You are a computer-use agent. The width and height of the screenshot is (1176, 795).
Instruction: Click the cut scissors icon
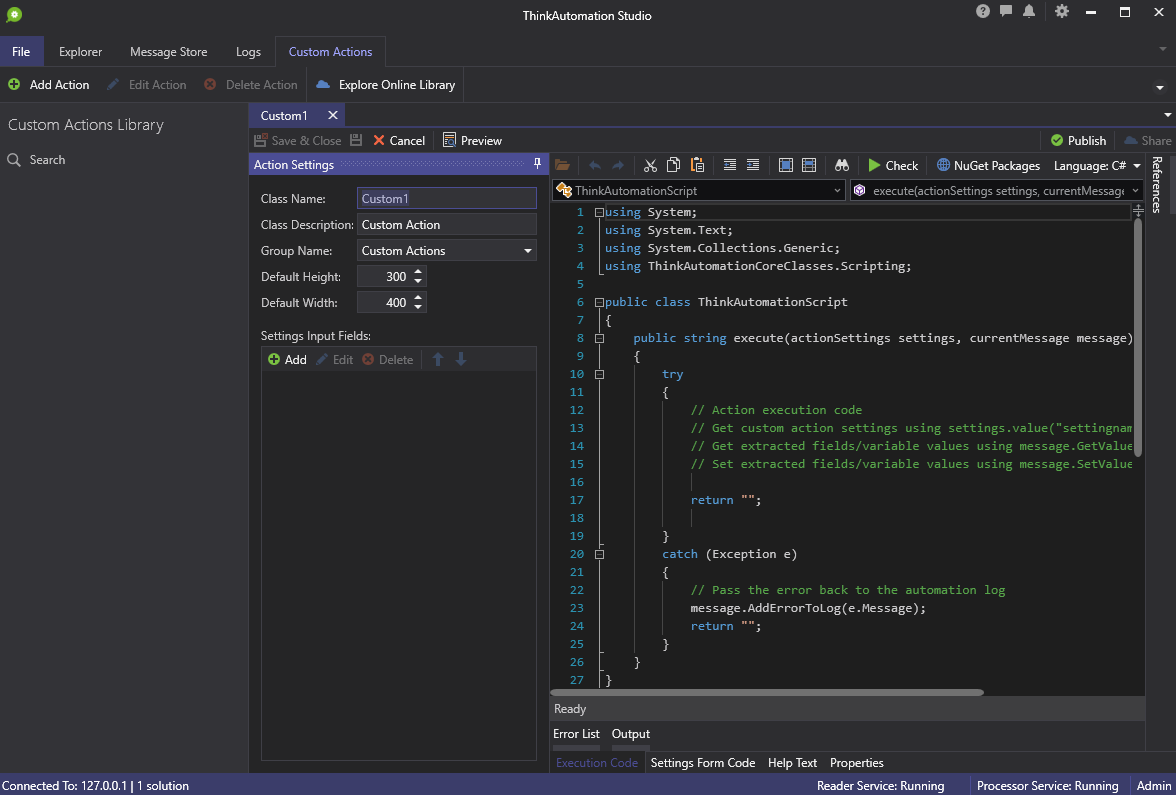[x=651, y=166]
